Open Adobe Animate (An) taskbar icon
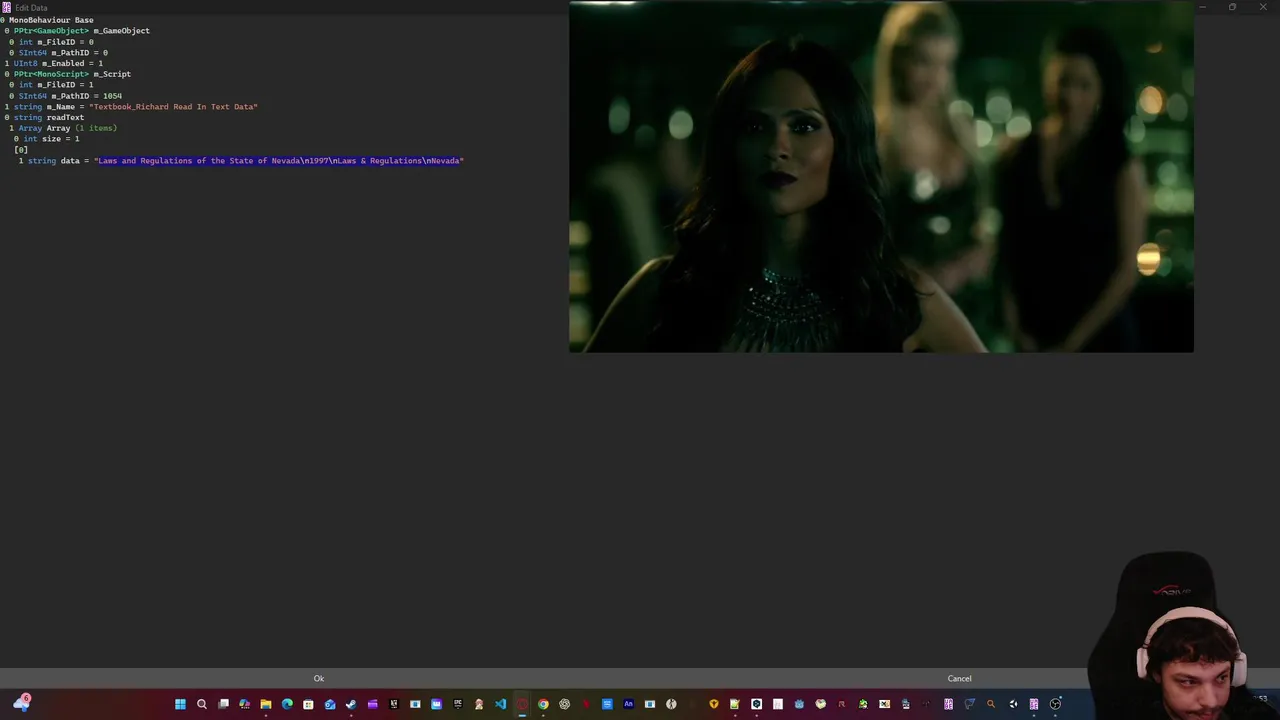The width and height of the screenshot is (1280, 720). click(x=629, y=704)
